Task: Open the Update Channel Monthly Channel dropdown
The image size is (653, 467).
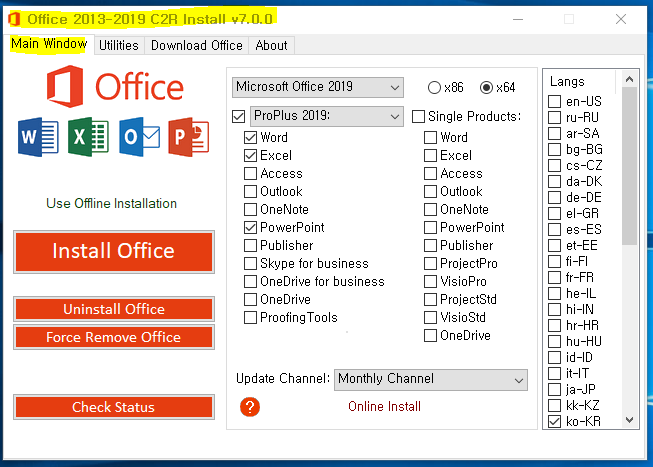Action: (431, 380)
